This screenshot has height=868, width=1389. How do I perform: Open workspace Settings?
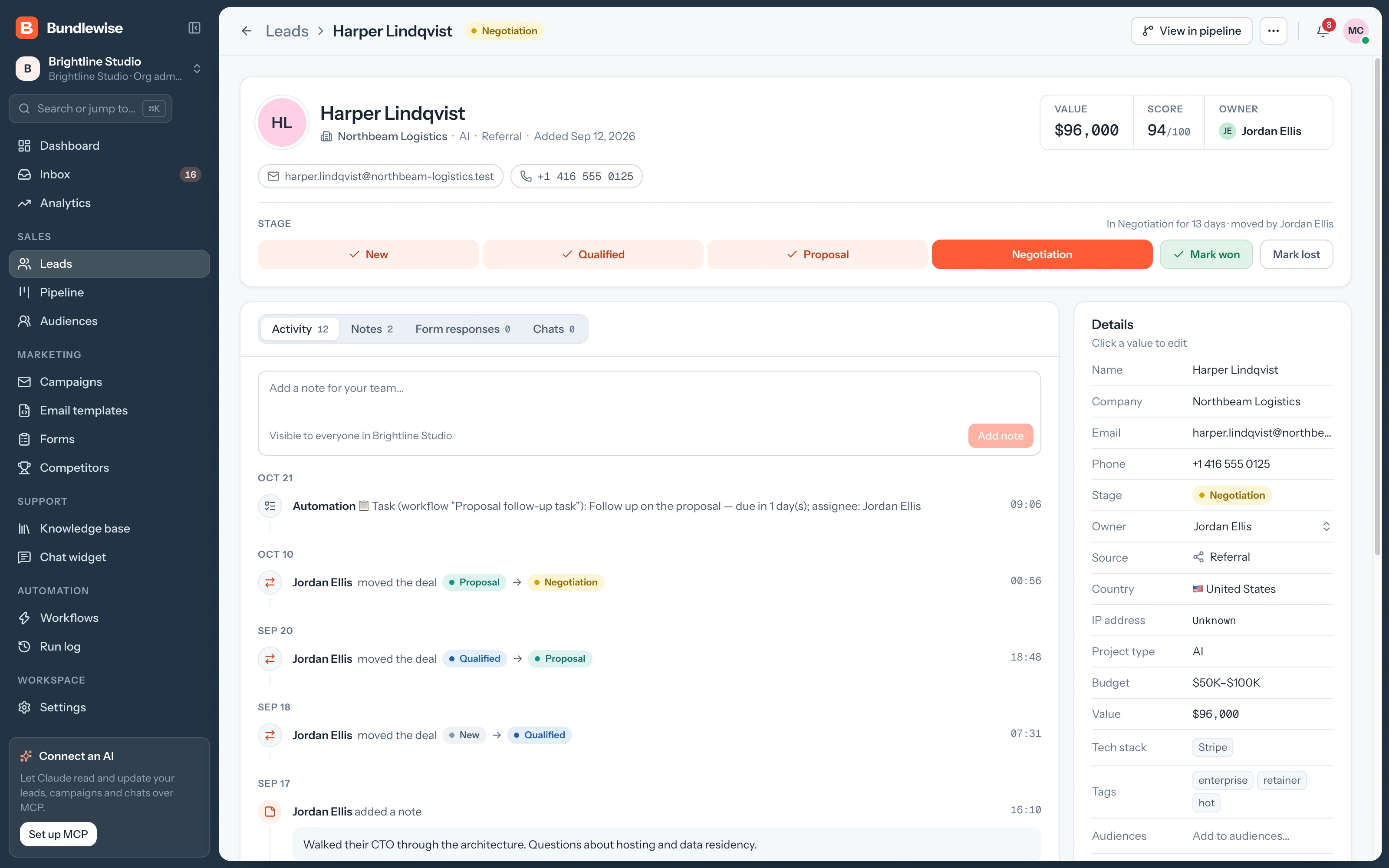(x=109, y=707)
